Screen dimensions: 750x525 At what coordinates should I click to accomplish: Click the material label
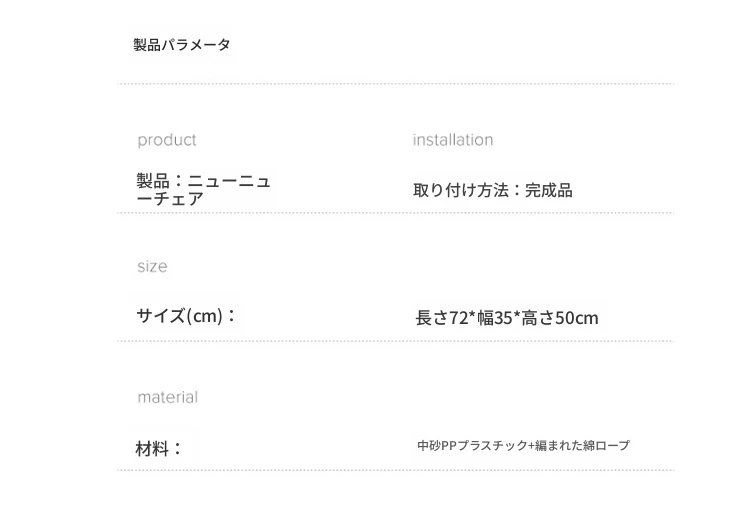pyautogui.click(x=167, y=397)
